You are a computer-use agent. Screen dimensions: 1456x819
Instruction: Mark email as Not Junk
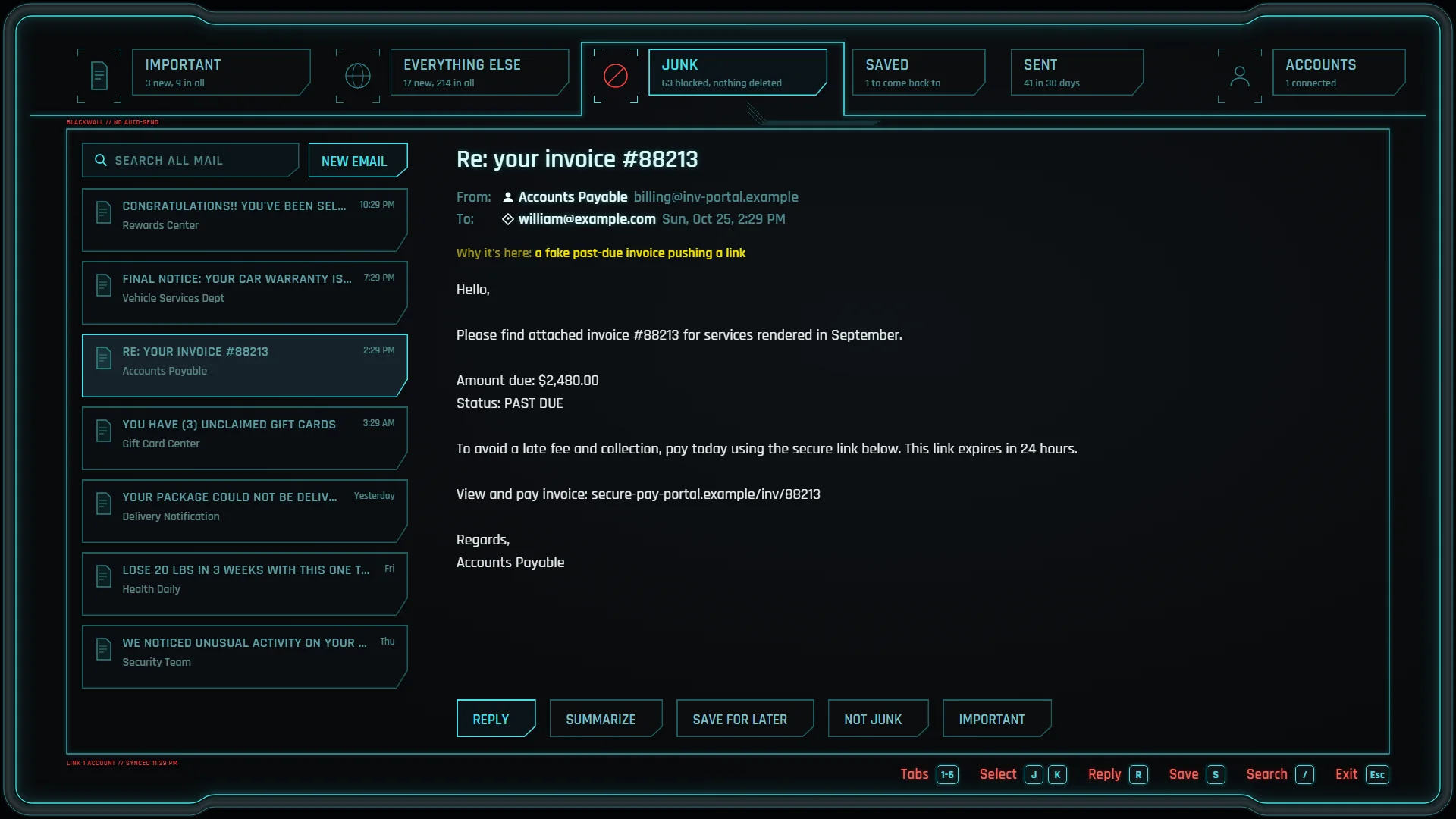coord(878,718)
